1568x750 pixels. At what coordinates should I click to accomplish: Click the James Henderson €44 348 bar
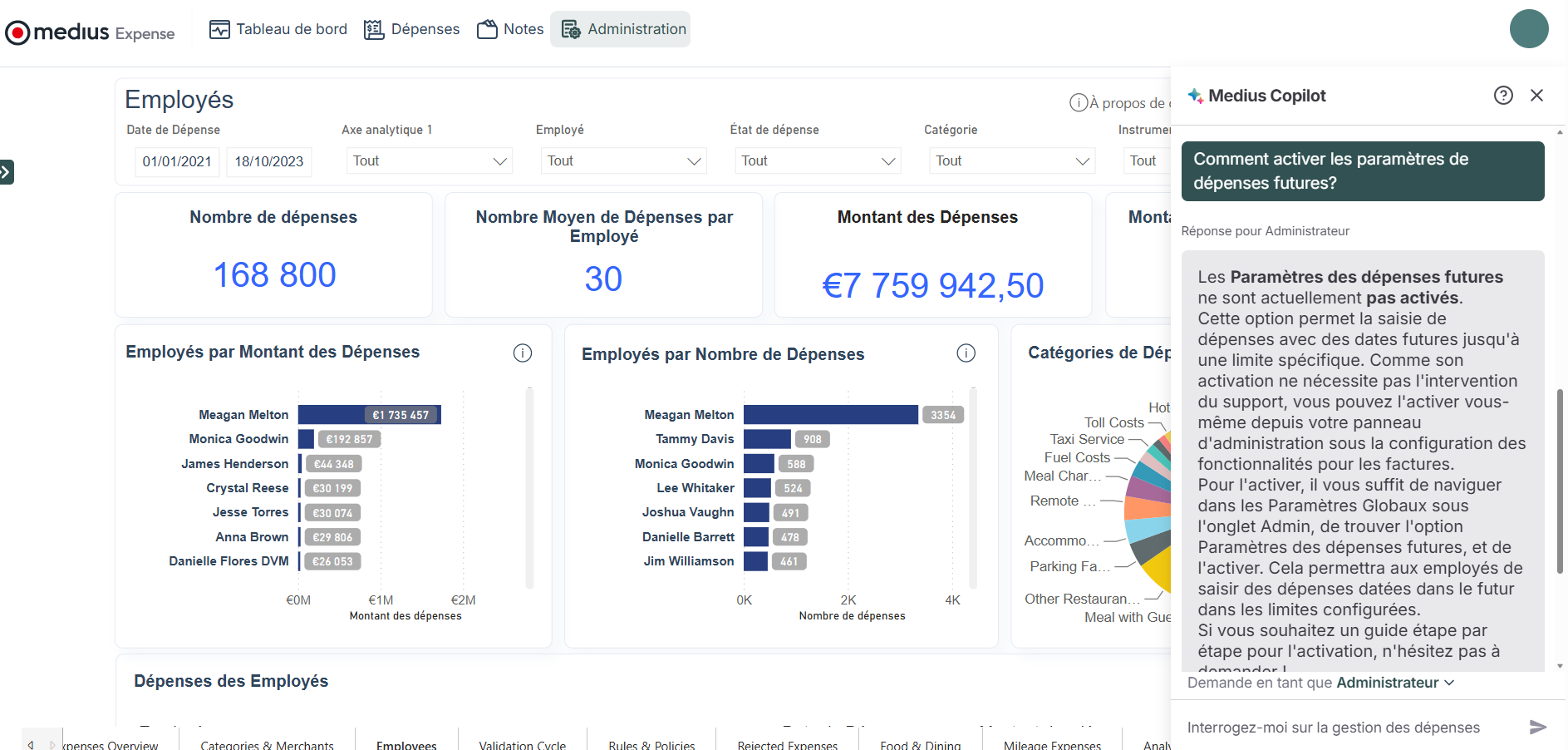point(300,464)
